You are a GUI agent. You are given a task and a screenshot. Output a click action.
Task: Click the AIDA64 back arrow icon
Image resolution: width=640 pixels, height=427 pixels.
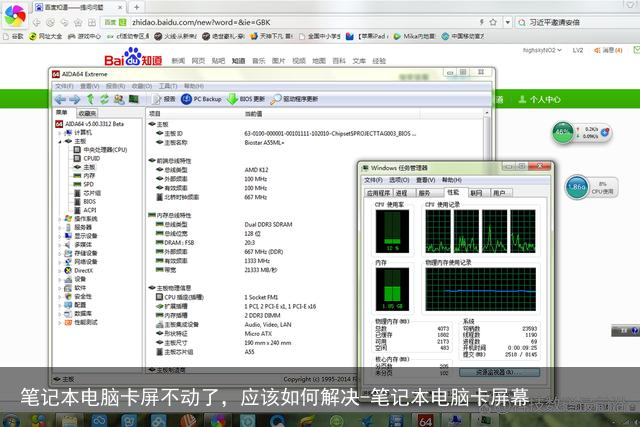(x=60, y=99)
